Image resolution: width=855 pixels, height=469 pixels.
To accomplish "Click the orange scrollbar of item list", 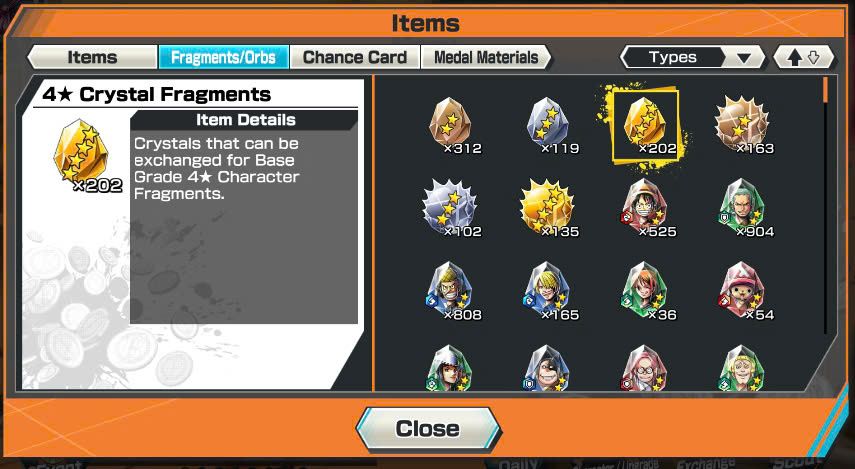I will click(826, 90).
